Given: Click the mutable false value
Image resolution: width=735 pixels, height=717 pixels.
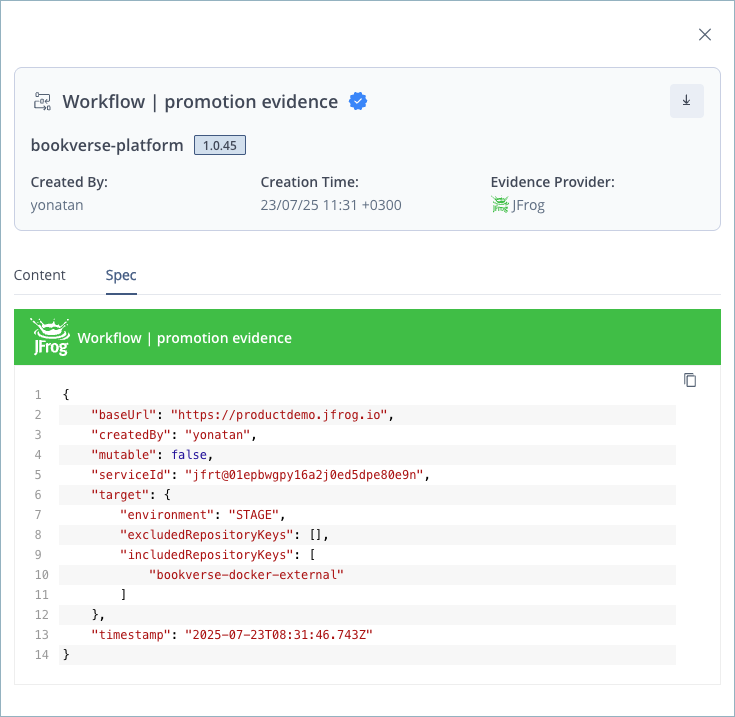Looking at the screenshot, I should pyautogui.click(x=189, y=455).
